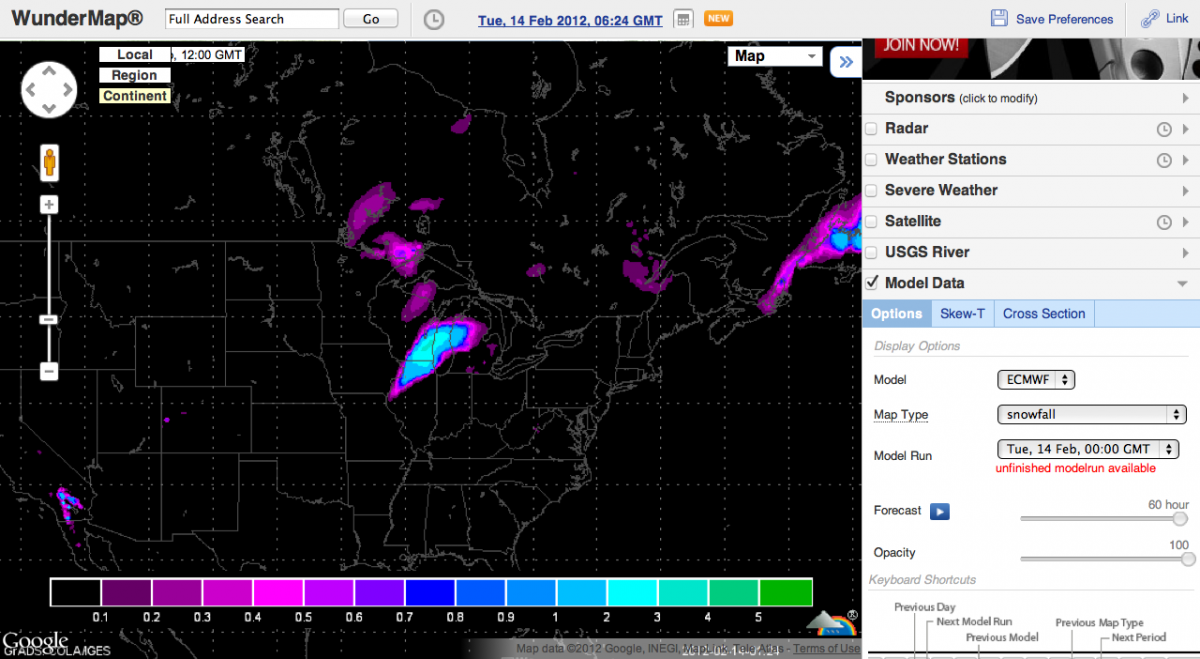1200x659 pixels.
Task: Click the Link chain icon
Action: (x=1149, y=18)
